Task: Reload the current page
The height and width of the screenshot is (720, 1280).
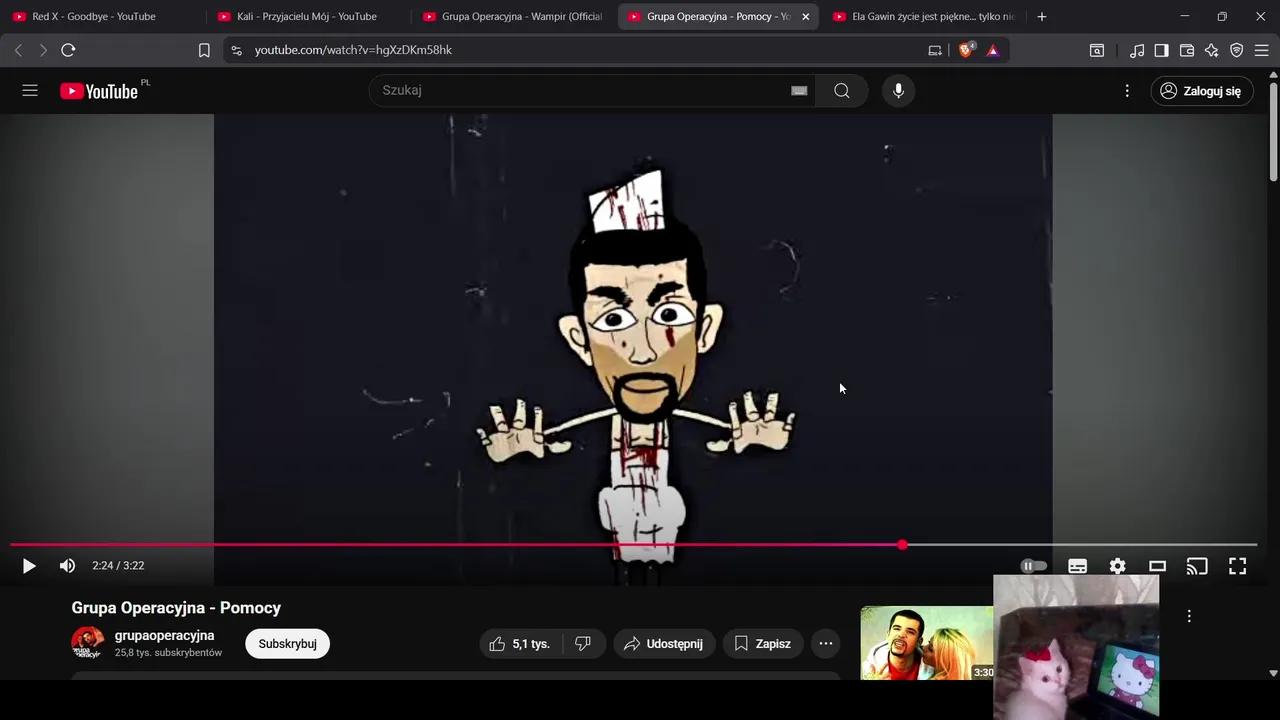Action: 68,50
